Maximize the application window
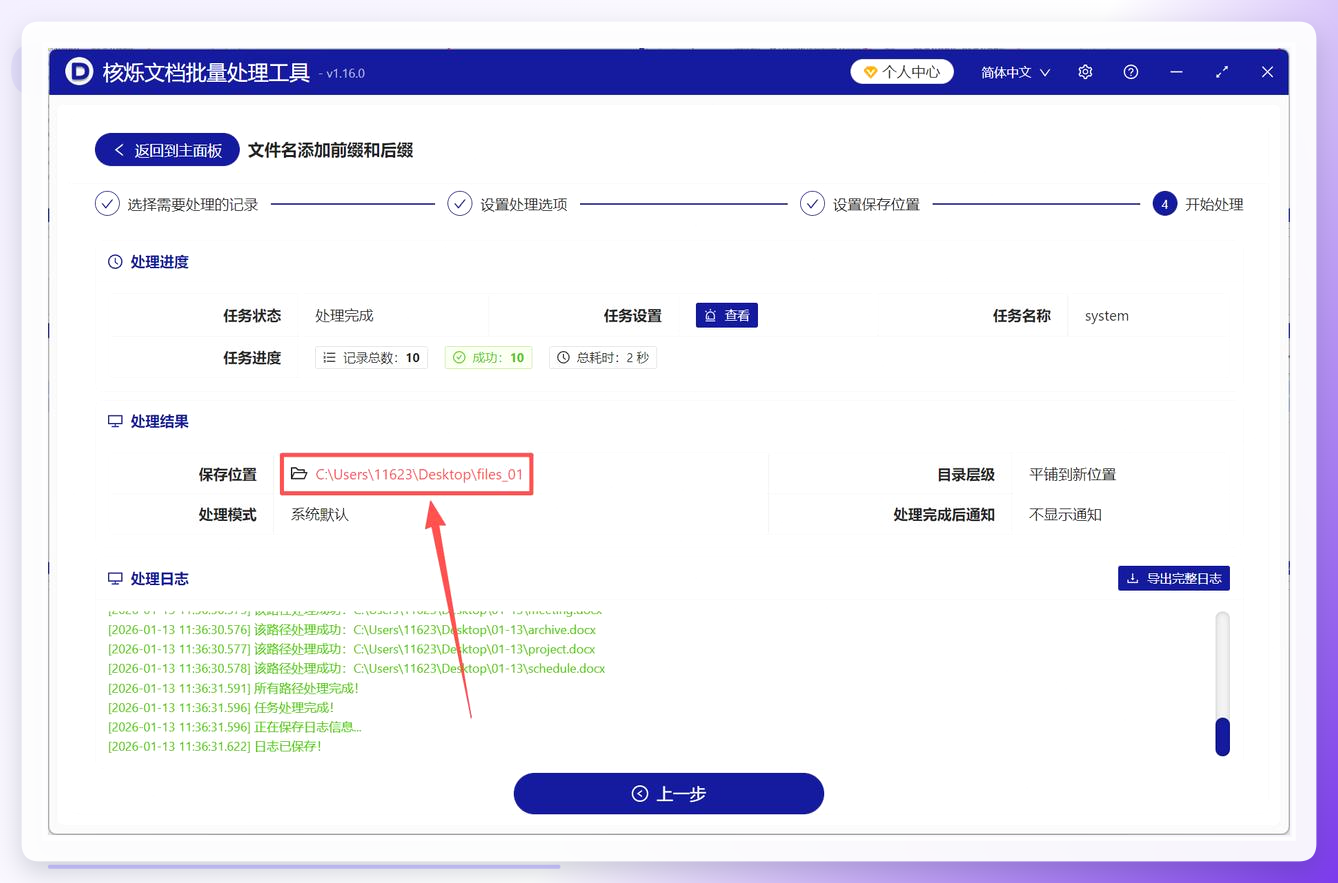The image size is (1338, 883). (1222, 72)
